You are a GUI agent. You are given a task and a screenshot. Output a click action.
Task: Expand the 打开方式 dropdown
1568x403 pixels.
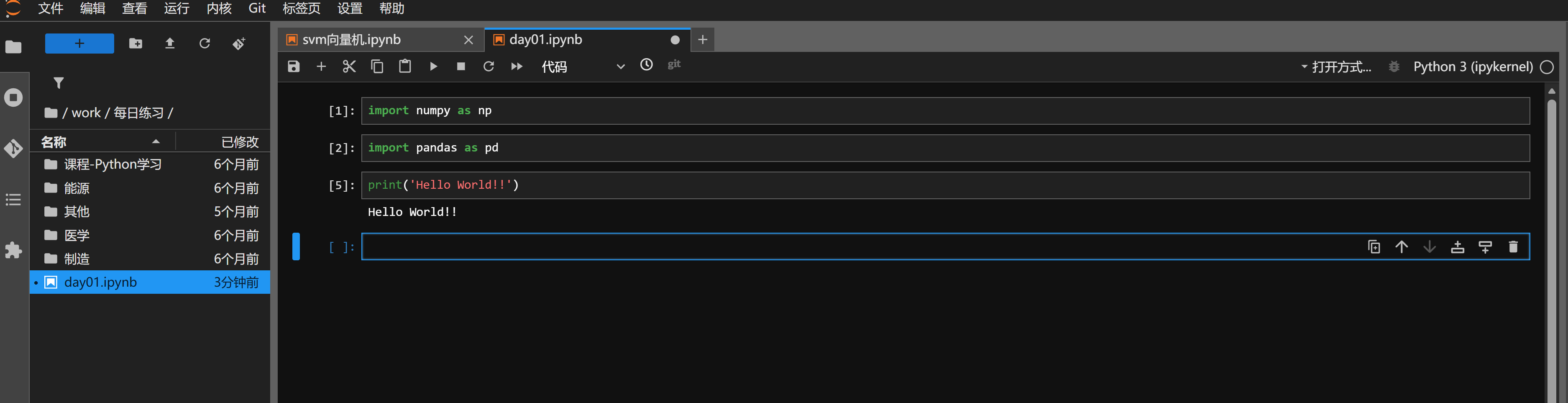pos(1336,67)
